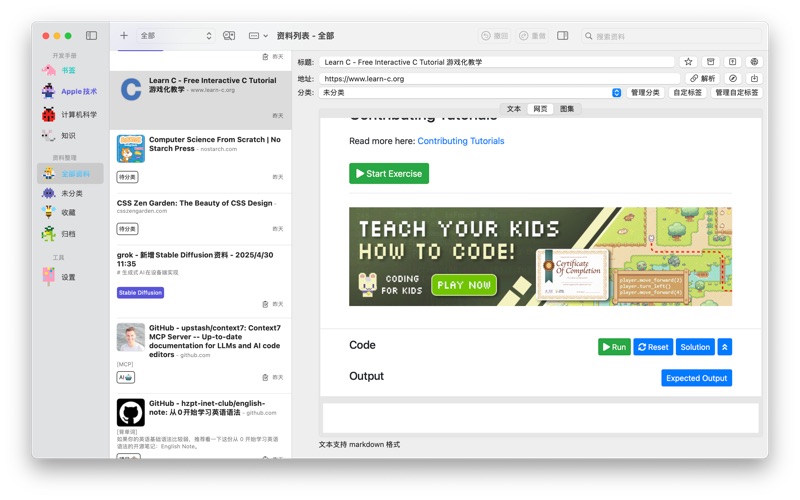Open 知识 in the sidebar
The image size is (800, 500).
click(x=68, y=136)
